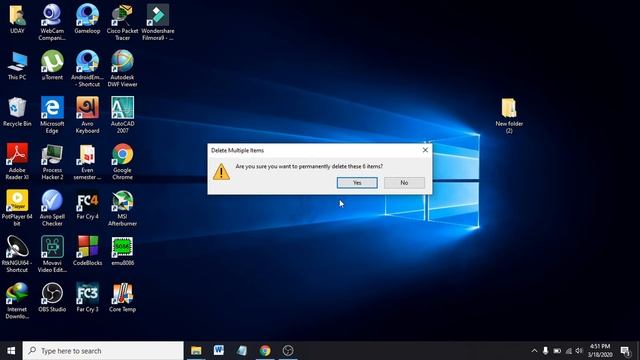The width and height of the screenshot is (640, 360).
Task: Select the UDAY user folder icon
Action: coord(17,19)
